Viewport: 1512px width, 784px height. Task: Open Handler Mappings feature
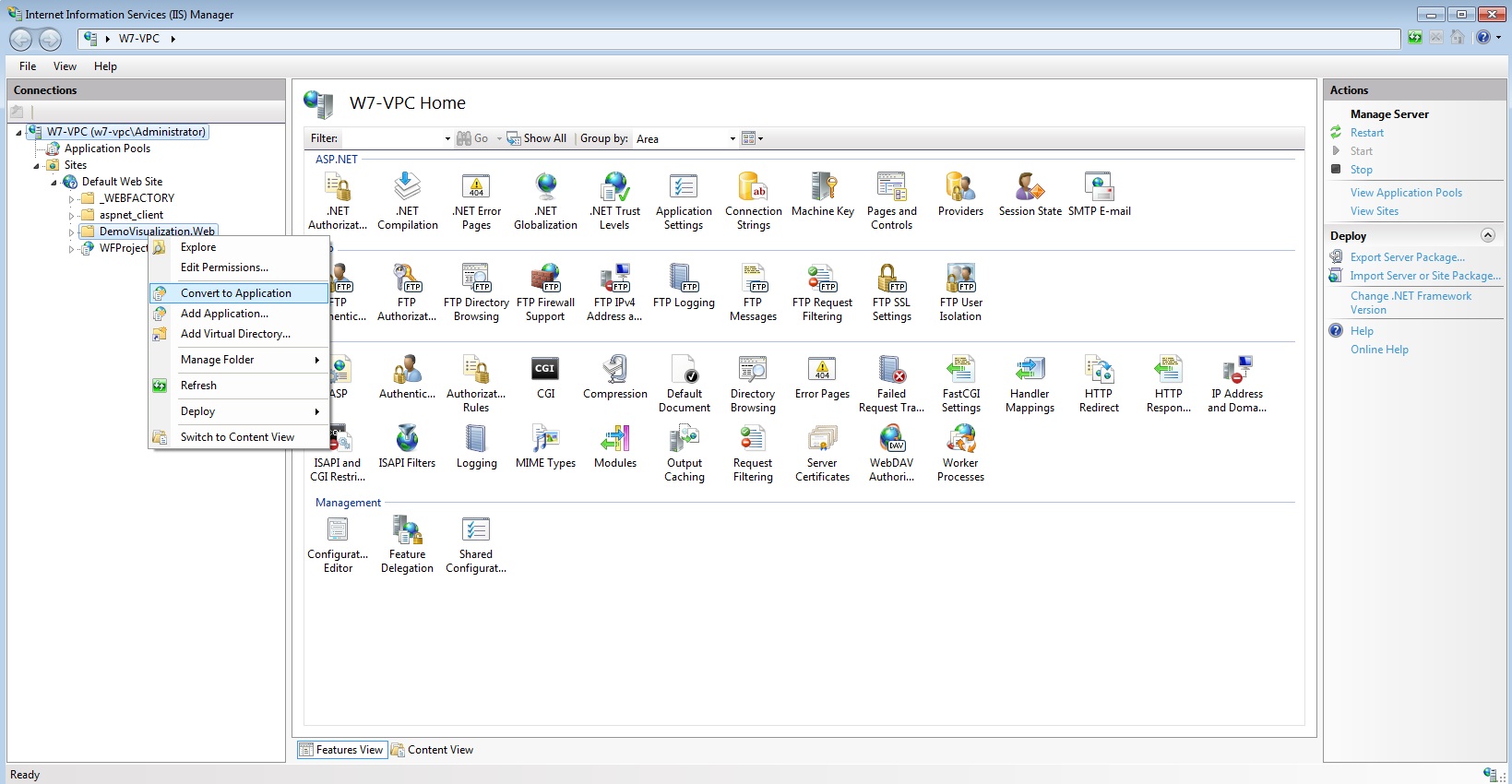coord(1030,384)
